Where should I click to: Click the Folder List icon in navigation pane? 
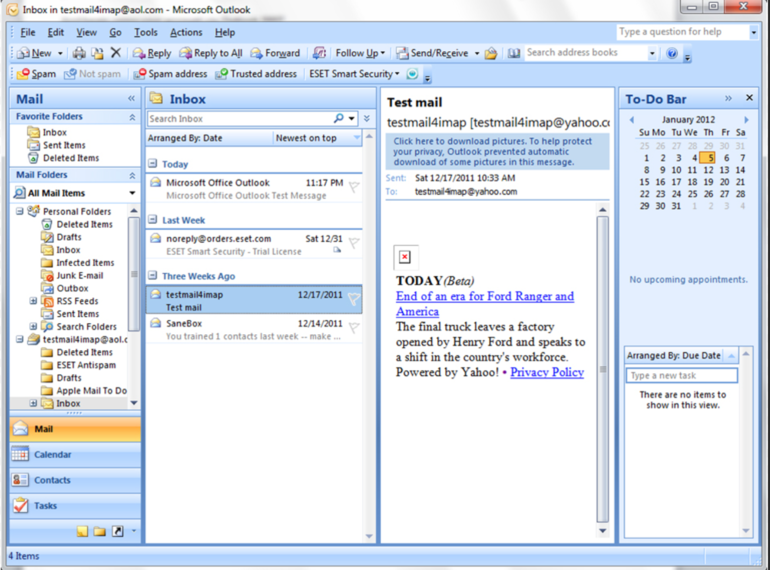[x=100, y=531]
